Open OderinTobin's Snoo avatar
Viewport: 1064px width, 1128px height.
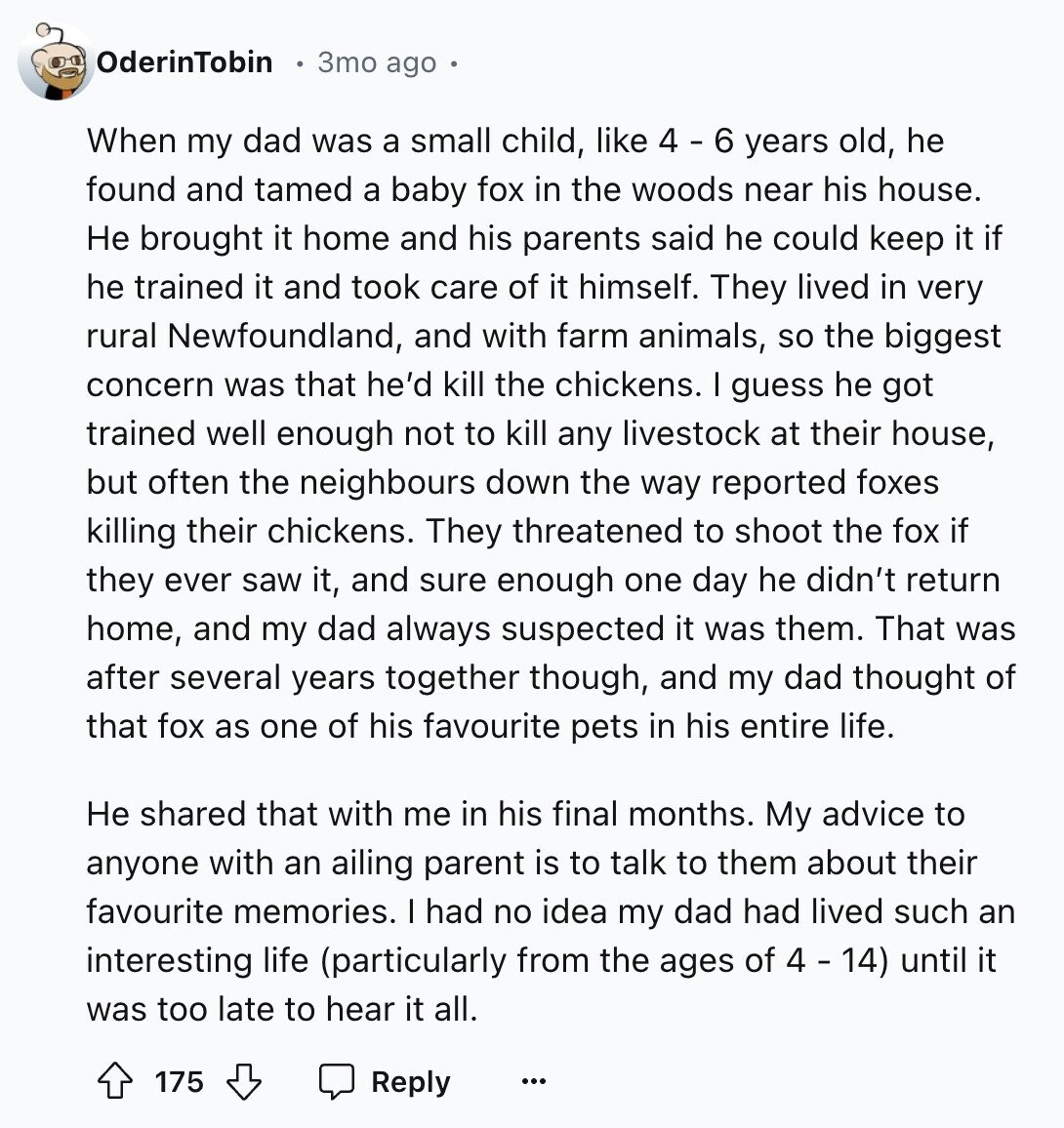(56, 62)
